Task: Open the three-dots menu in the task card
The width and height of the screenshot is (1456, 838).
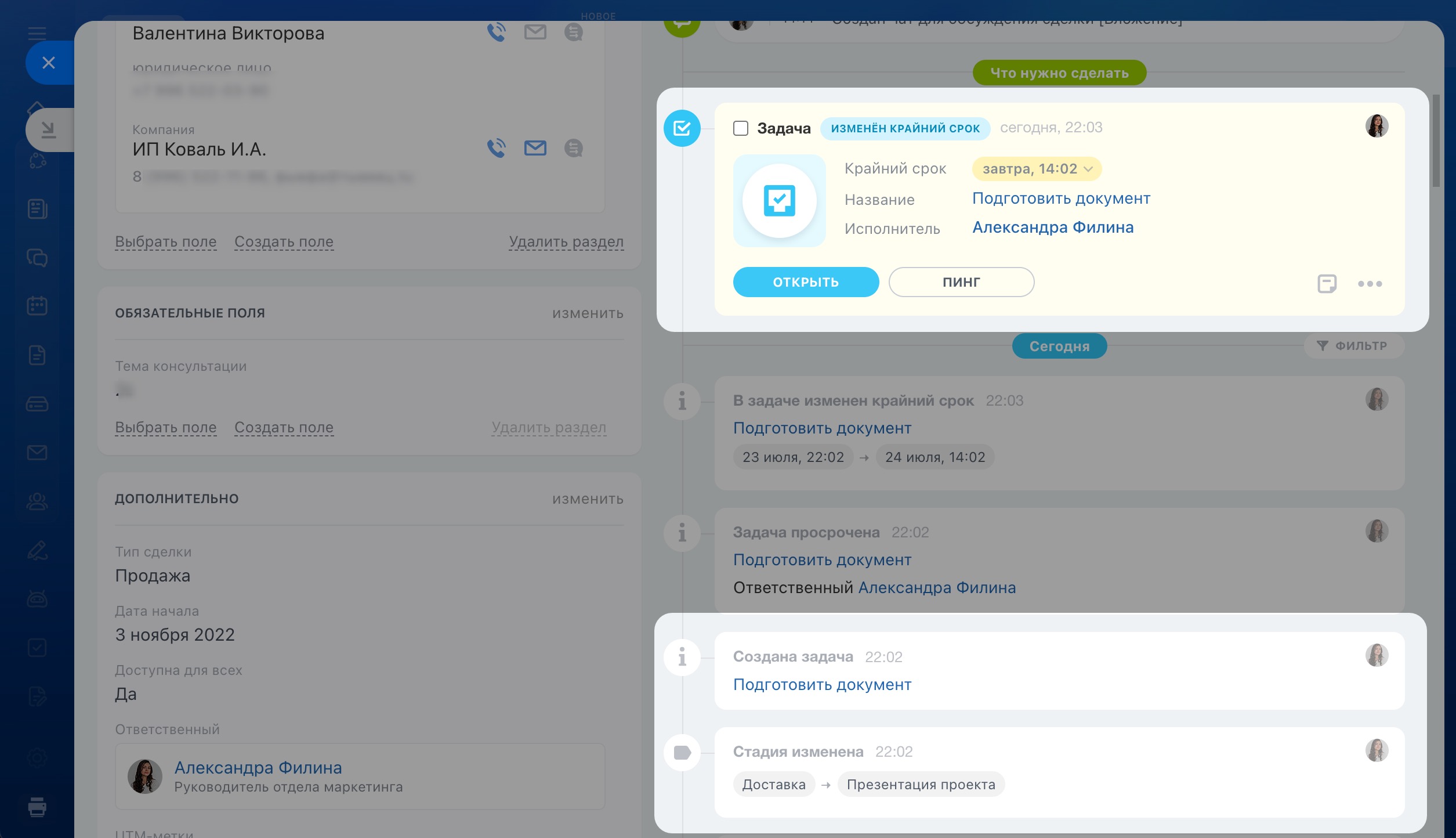Action: pyautogui.click(x=1370, y=284)
